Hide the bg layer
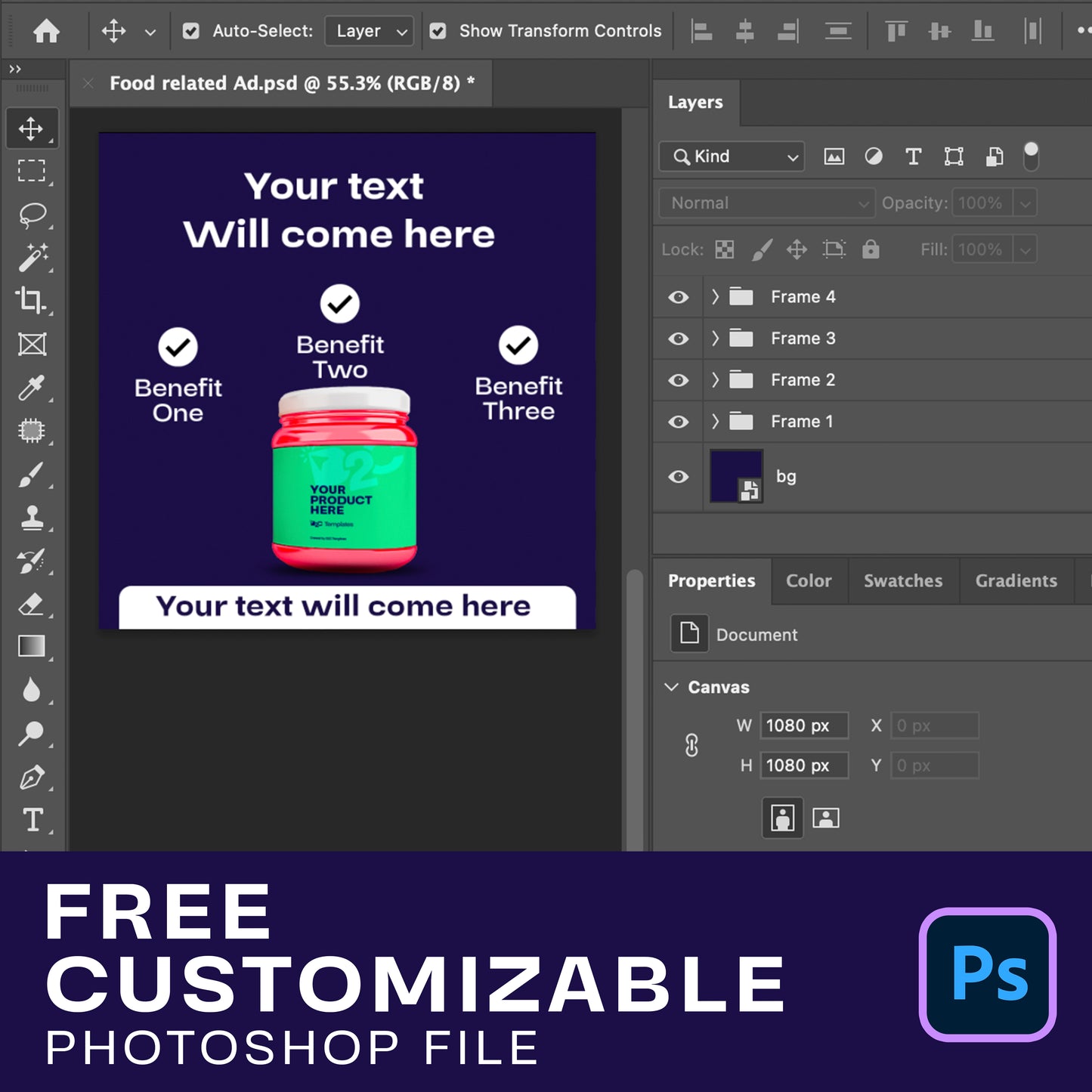Viewport: 1092px width, 1092px height. pyautogui.click(x=678, y=477)
